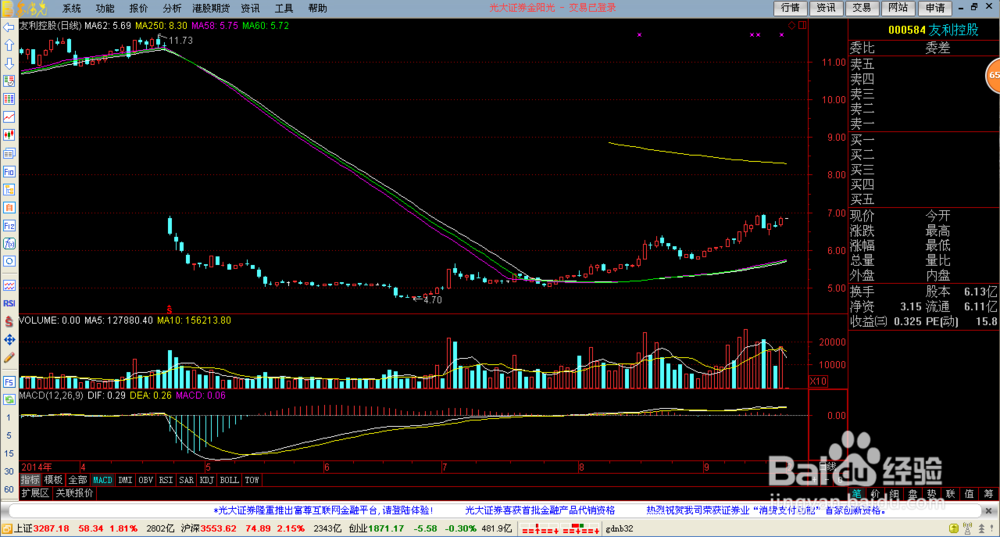Select the 1-minute period in sidebar
The width and height of the screenshot is (1000, 537).
9,418
